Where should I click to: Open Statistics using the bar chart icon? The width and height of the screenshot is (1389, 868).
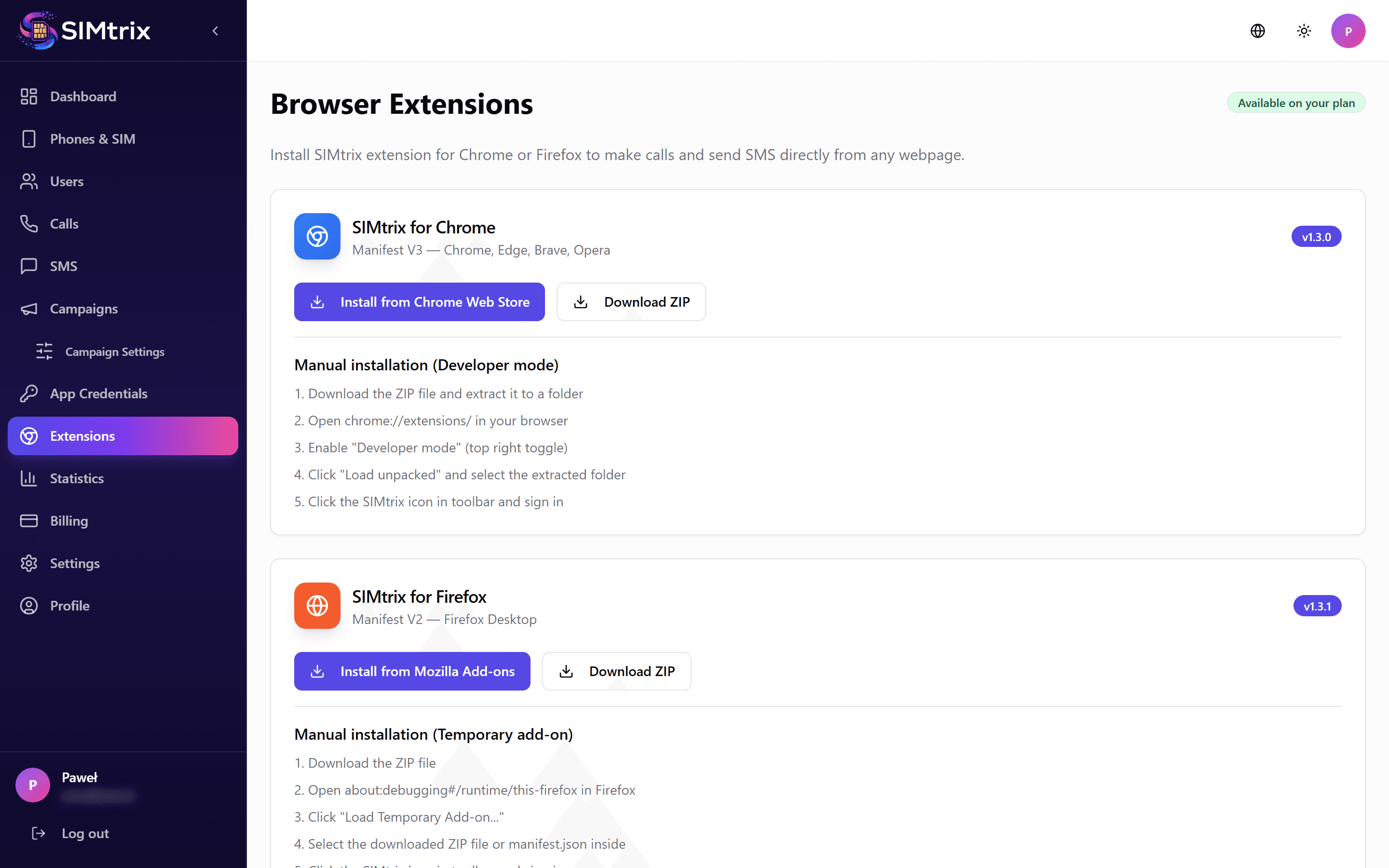pos(29,478)
